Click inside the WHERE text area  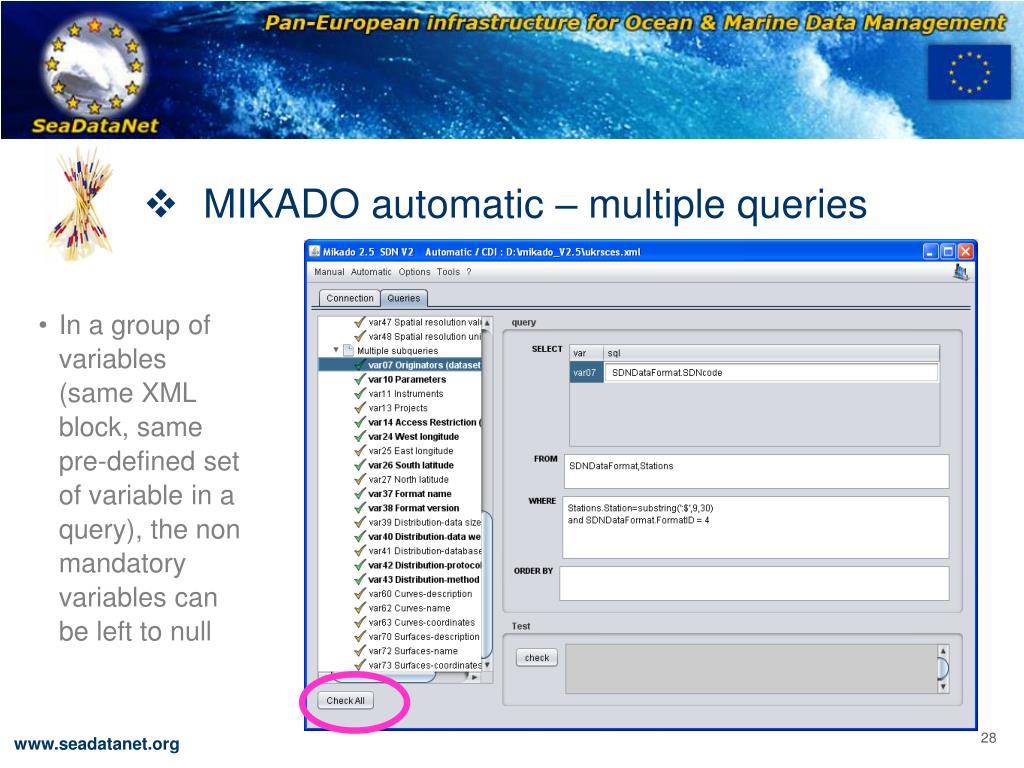(756, 528)
